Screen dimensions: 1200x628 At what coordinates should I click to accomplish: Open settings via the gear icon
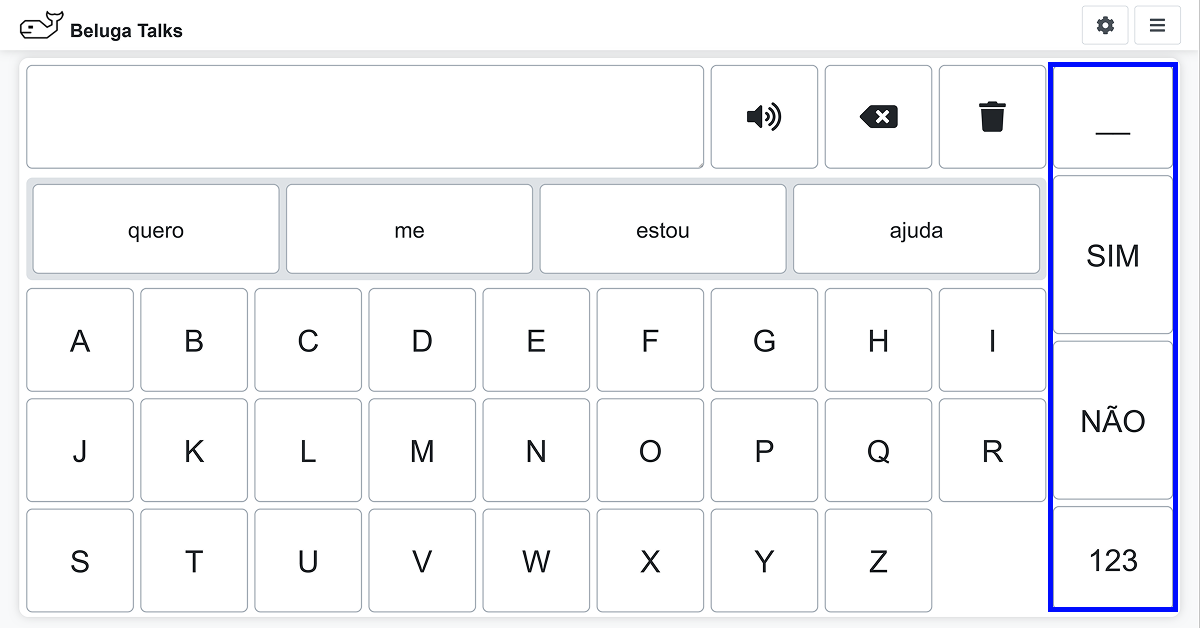1105,26
